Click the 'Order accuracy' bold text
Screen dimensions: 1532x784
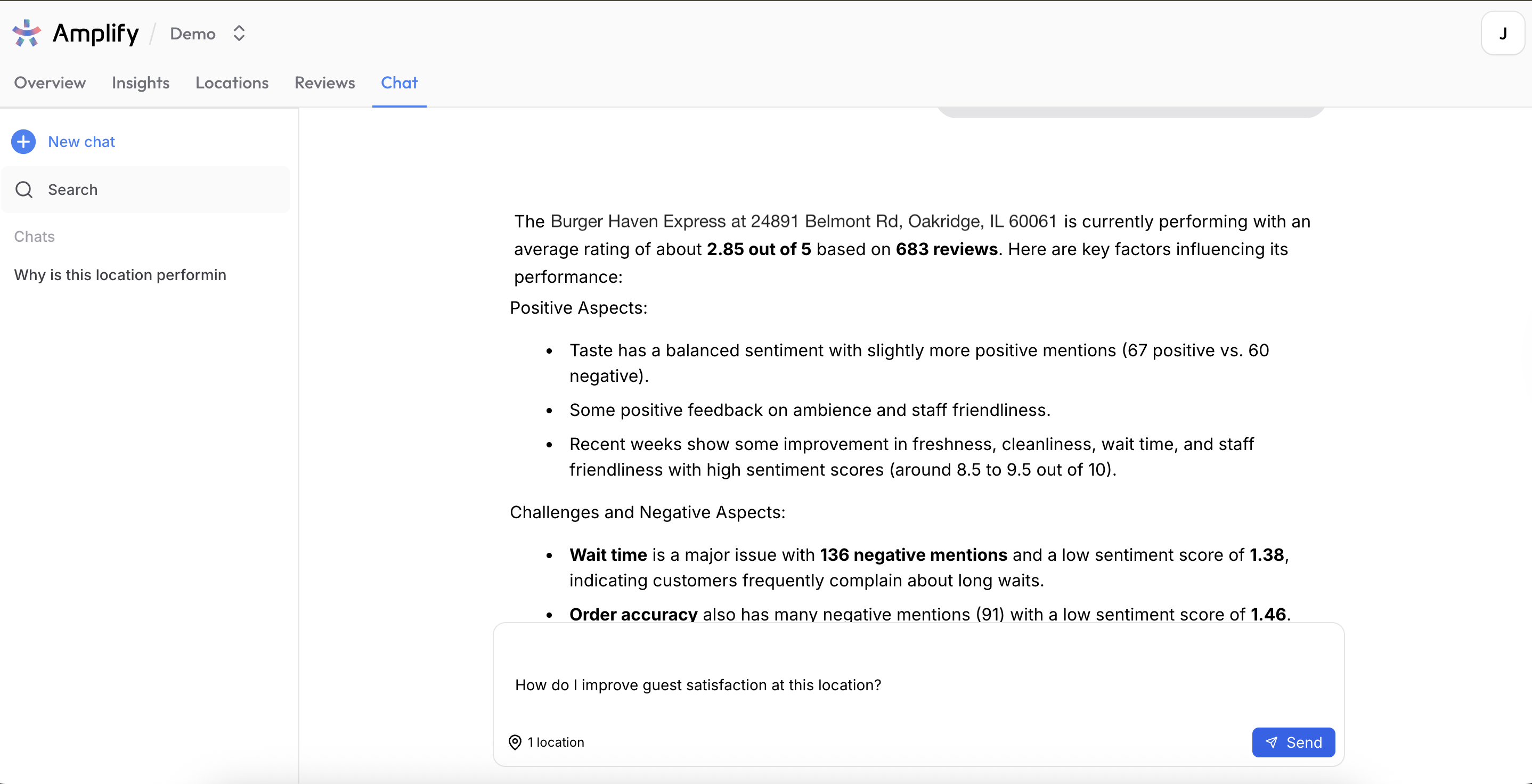(633, 615)
